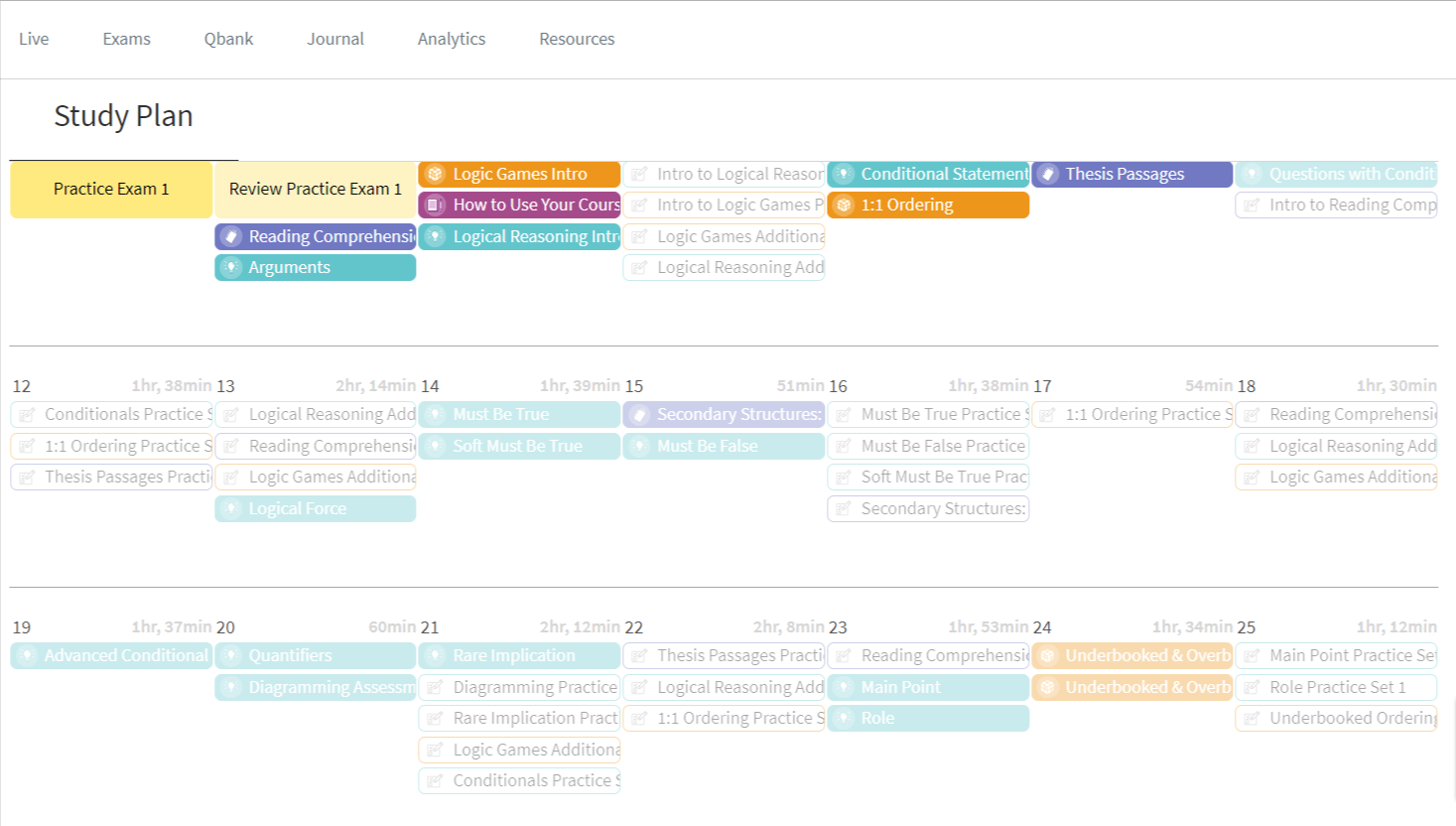Click the Main Point lightbulb icon on day 23
1456x826 pixels.
coord(843,688)
